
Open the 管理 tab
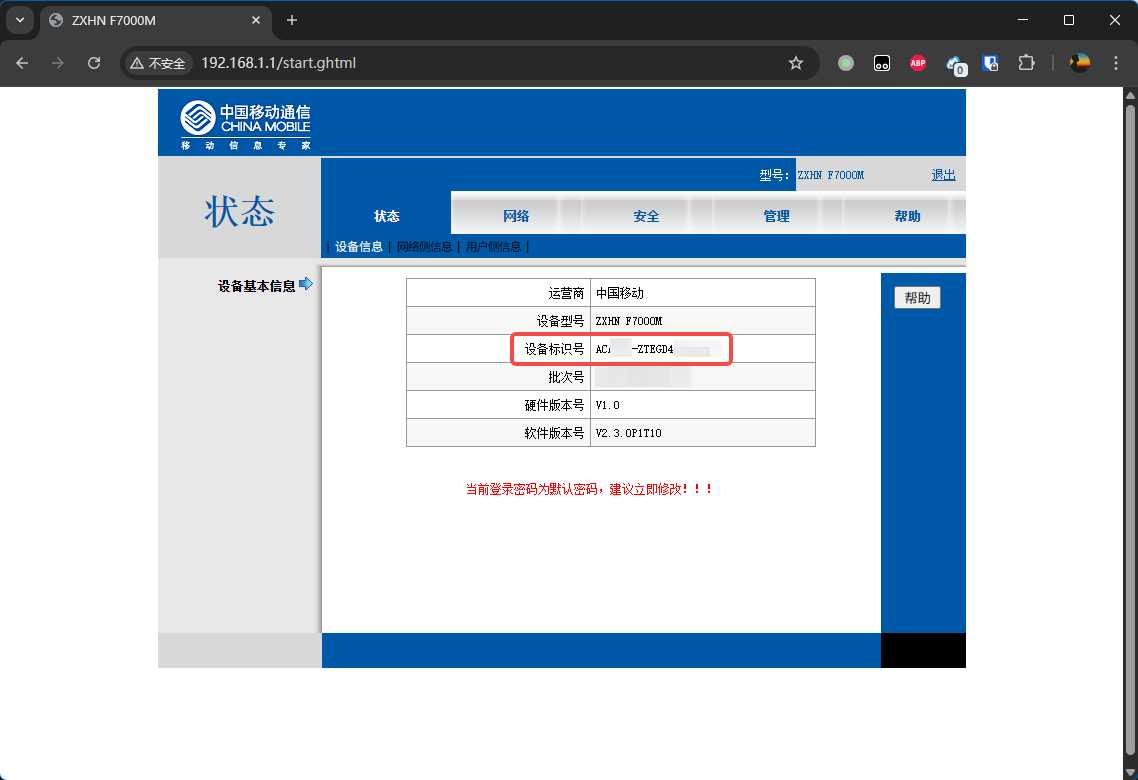pos(777,216)
